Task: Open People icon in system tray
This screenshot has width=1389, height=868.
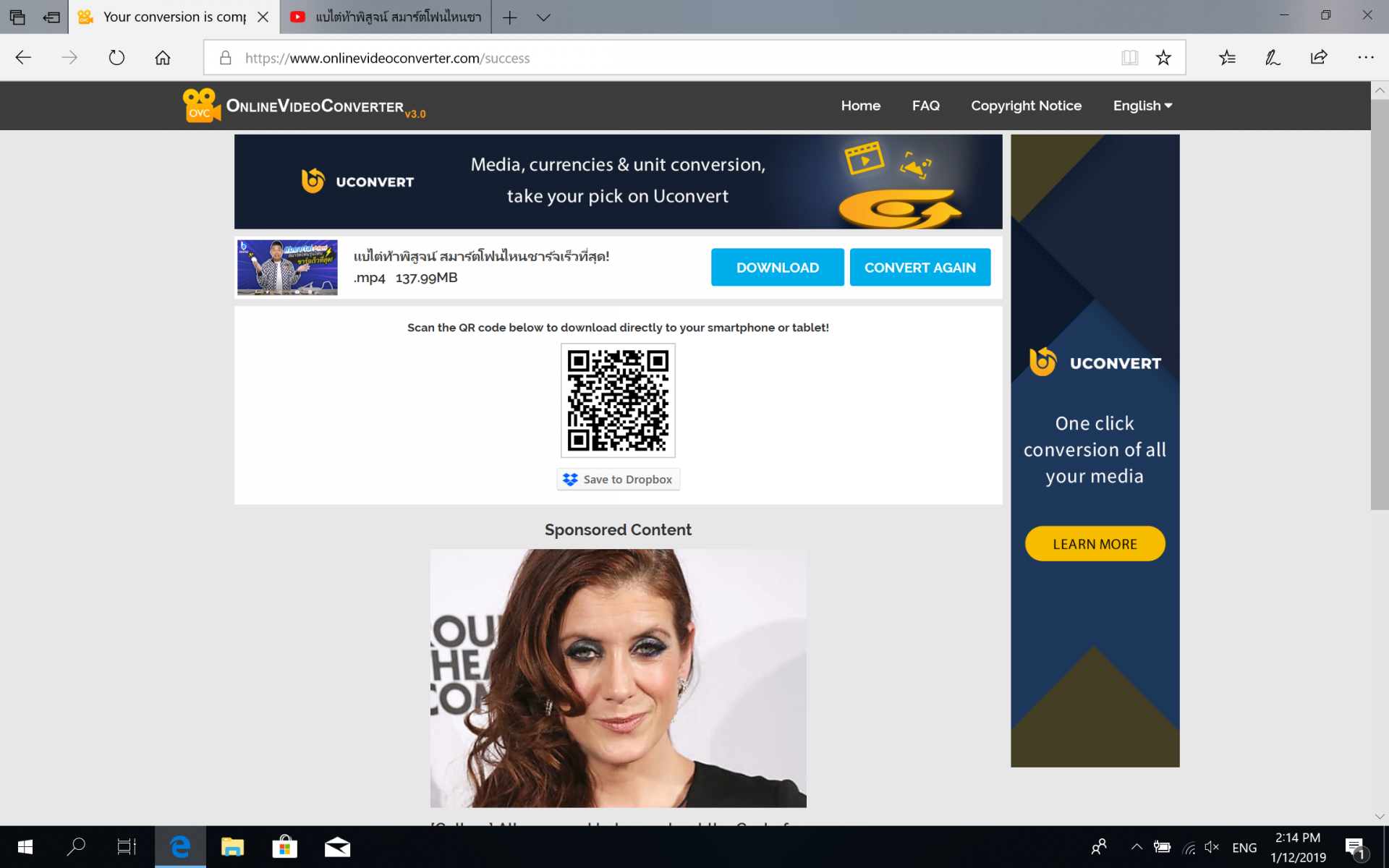Action: point(1099,847)
